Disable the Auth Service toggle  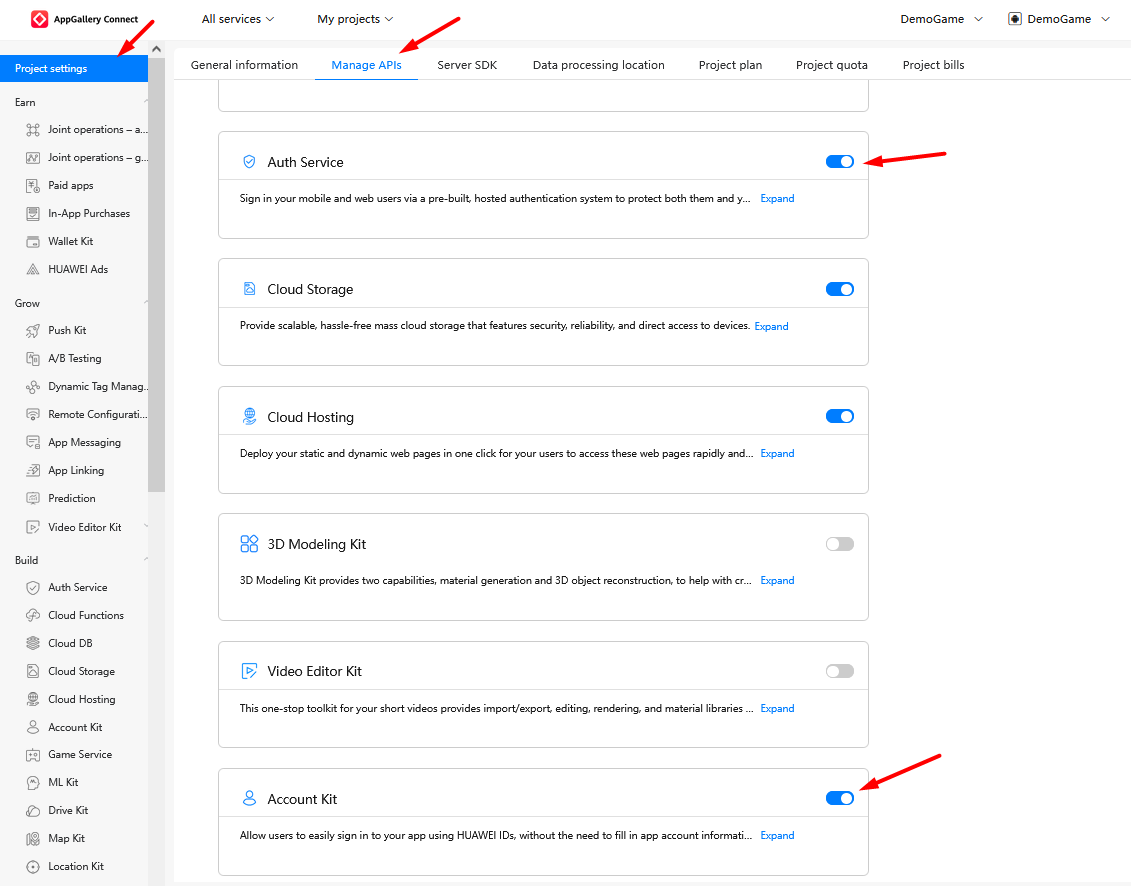click(839, 161)
